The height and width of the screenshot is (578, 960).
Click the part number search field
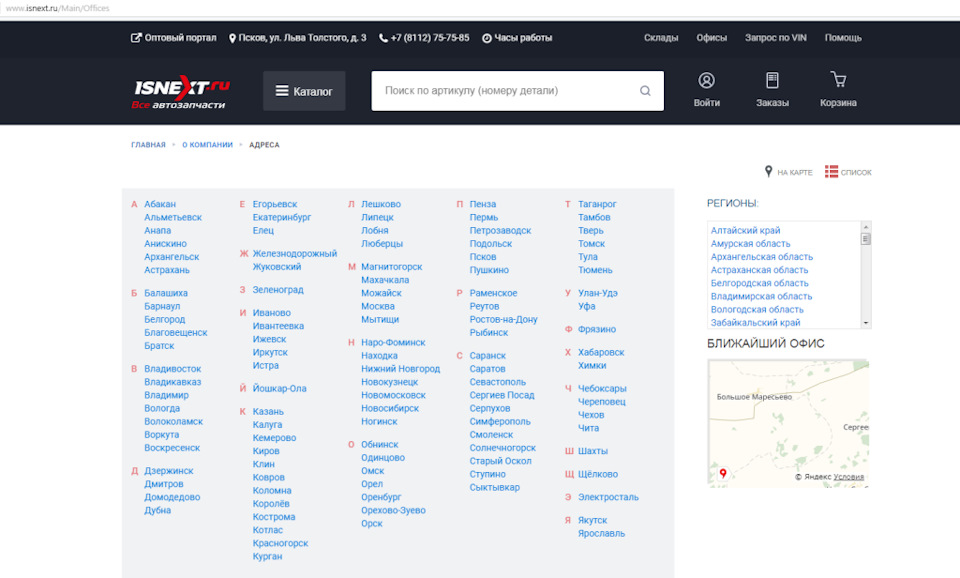pyautogui.click(x=505, y=91)
